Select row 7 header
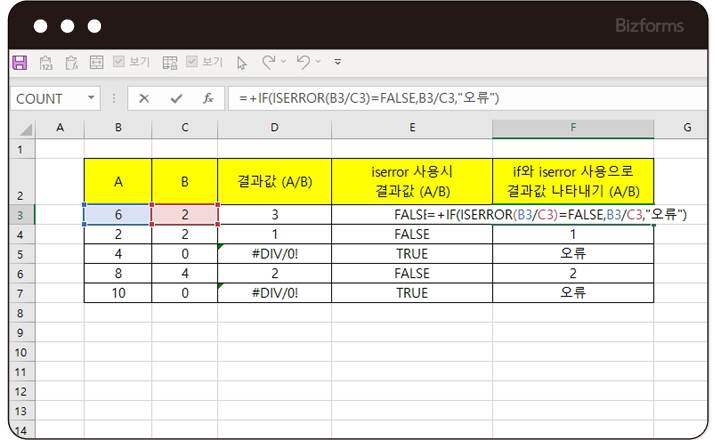 pyautogui.click(x=21, y=293)
